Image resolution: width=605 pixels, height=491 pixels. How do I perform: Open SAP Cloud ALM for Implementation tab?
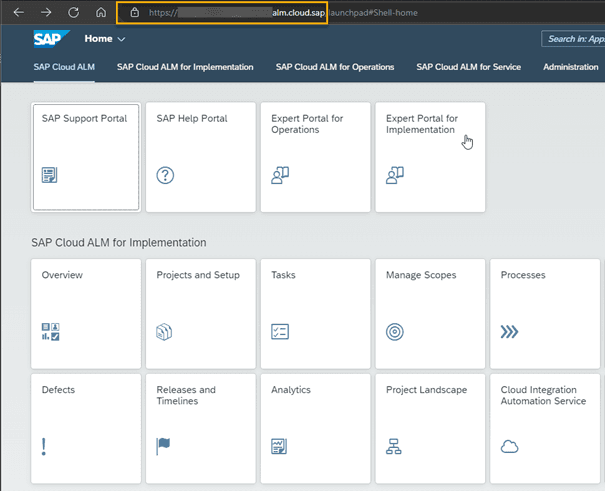(185, 67)
